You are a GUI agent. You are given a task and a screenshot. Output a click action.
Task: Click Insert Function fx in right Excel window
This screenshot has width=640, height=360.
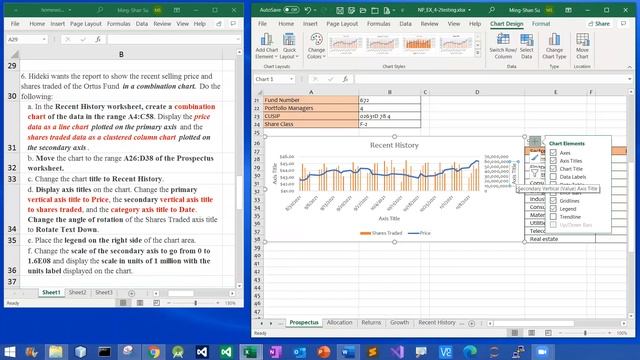345,79
